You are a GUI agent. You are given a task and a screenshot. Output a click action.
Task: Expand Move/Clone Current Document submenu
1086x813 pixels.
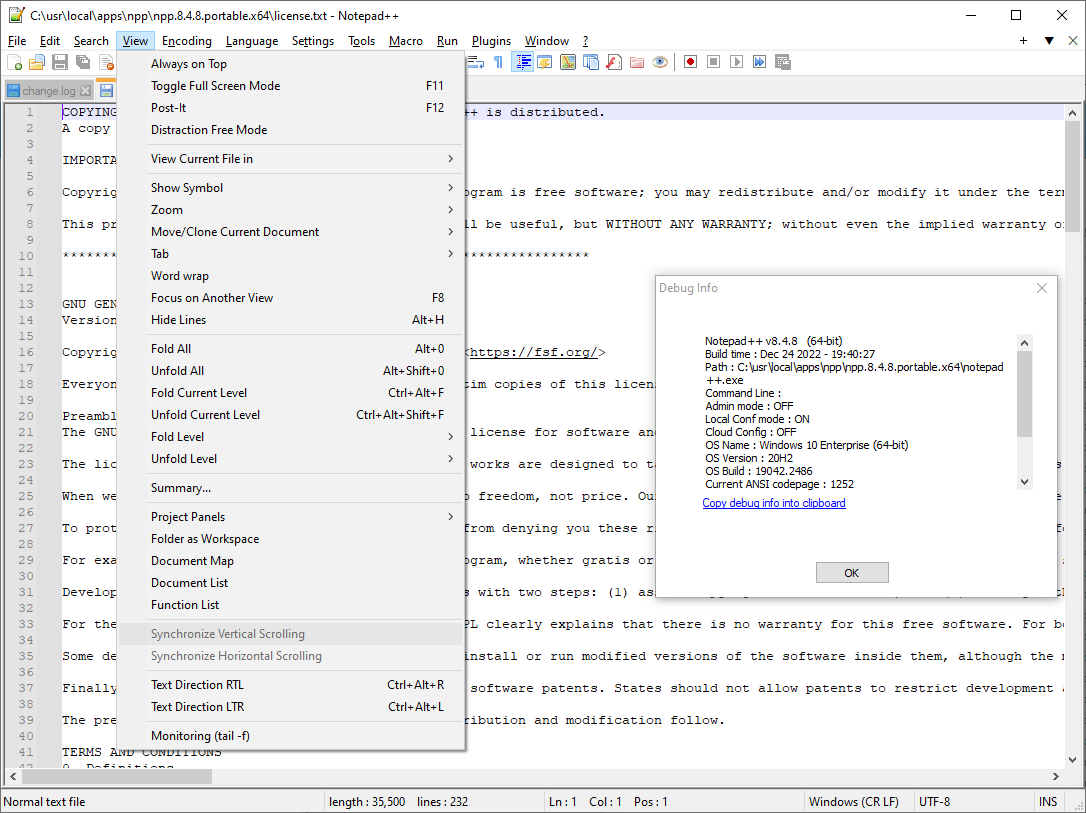[291, 232]
